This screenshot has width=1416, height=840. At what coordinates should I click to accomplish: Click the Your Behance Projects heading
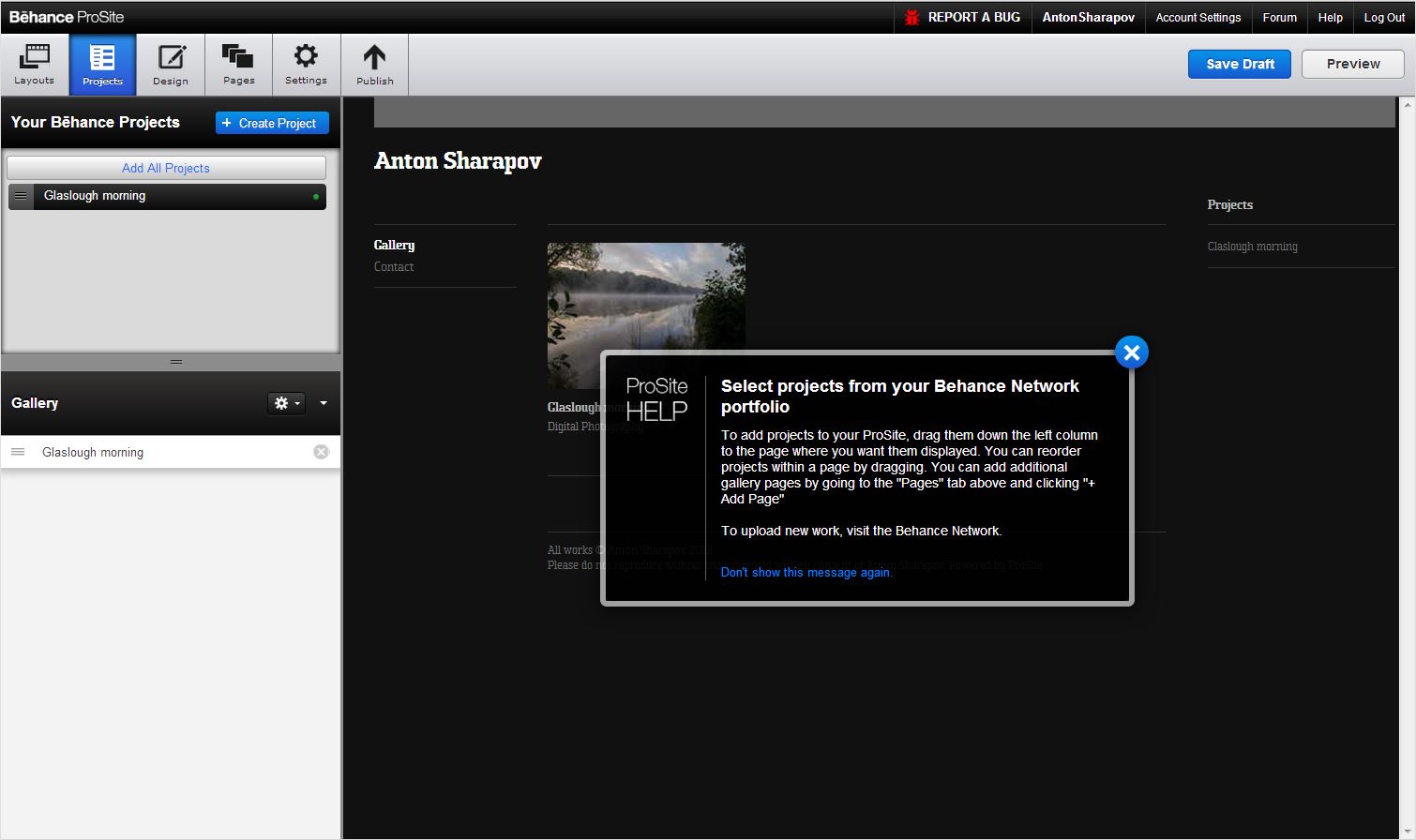[x=95, y=122]
